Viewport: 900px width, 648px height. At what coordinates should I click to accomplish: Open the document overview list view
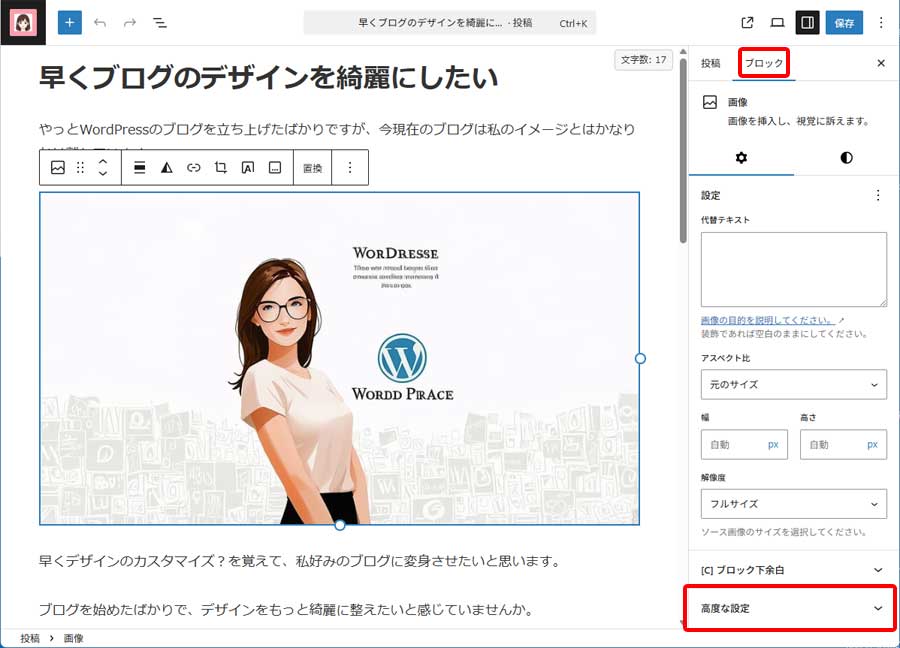tap(160, 22)
